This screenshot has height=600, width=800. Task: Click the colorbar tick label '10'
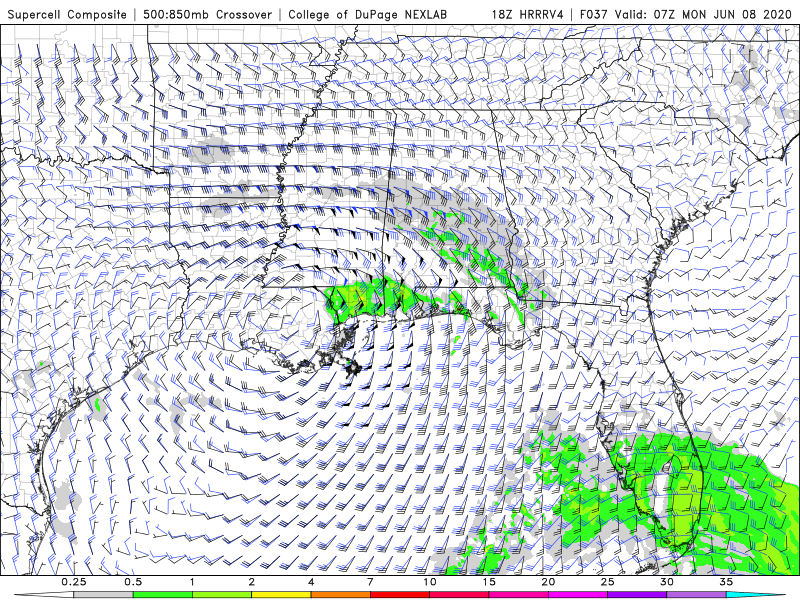click(430, 582)
